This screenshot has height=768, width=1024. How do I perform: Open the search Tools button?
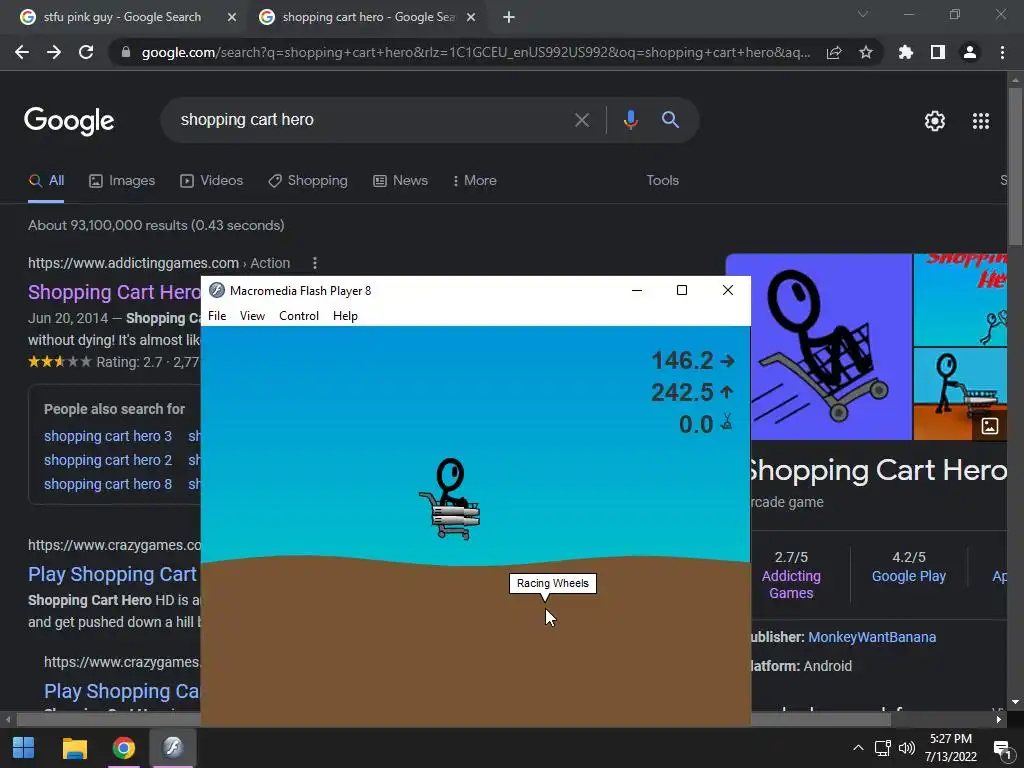coord(662,180)
